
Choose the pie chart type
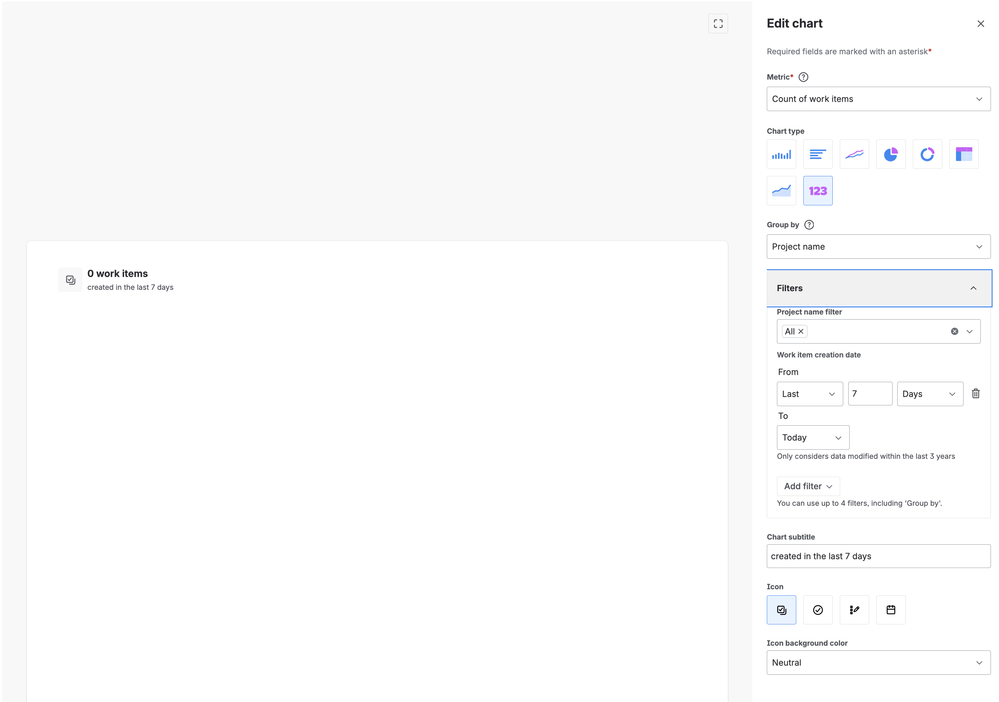891,154
